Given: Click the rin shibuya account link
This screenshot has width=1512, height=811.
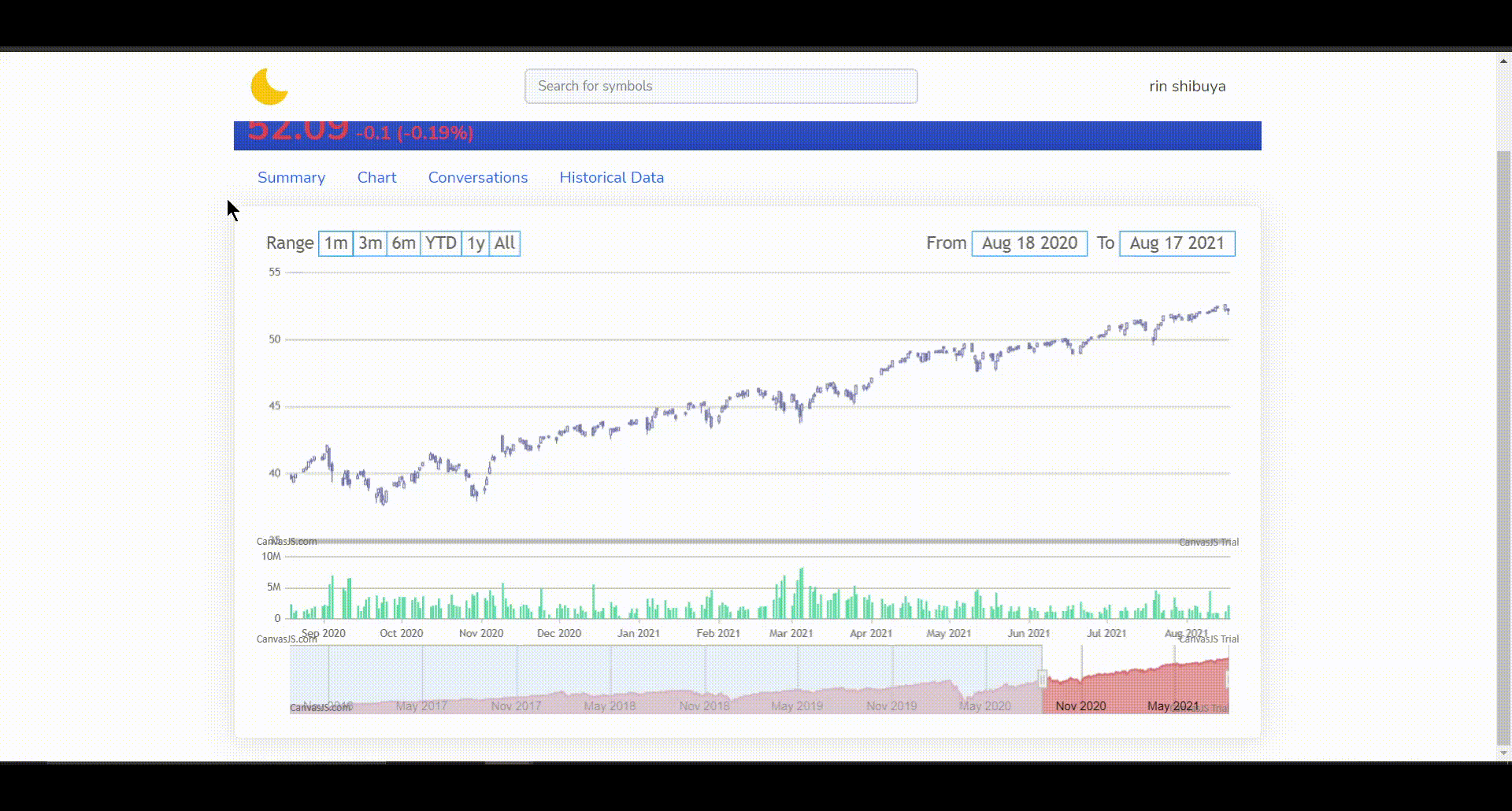Looking at the screenshot, I should (x=1187, y=86).
